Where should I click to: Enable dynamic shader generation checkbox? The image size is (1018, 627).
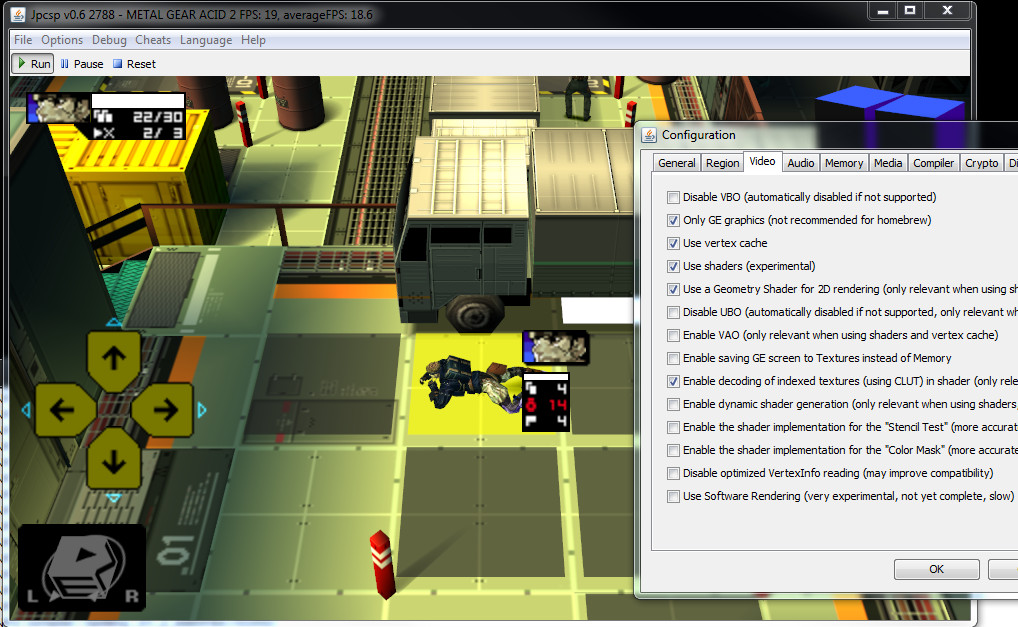click(673, 404)
